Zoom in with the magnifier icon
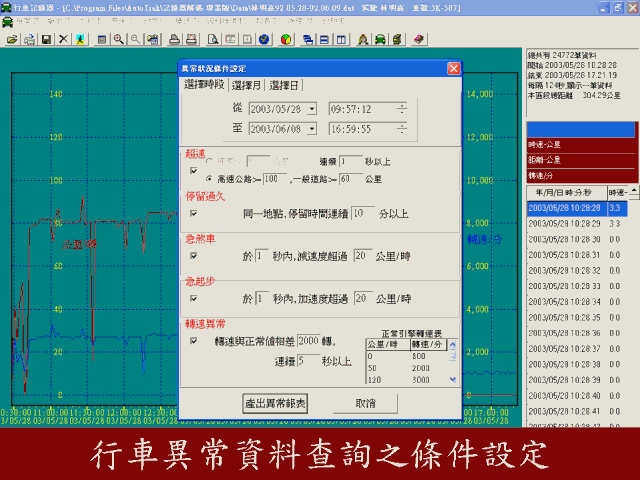 pos(119,40)
